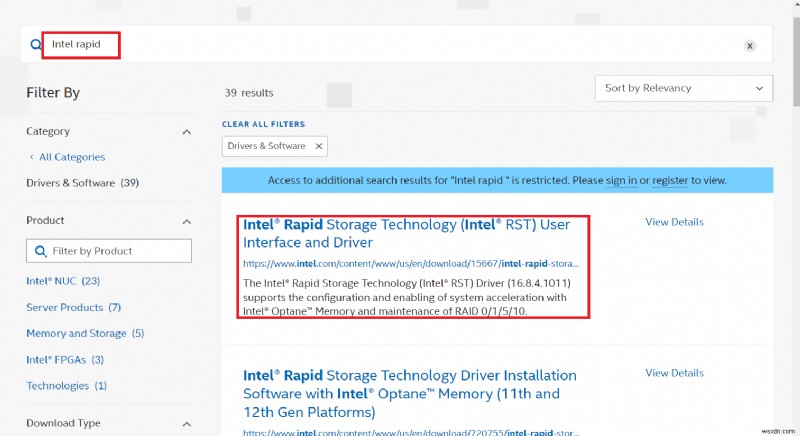Clear the search with the X icon

749,46
